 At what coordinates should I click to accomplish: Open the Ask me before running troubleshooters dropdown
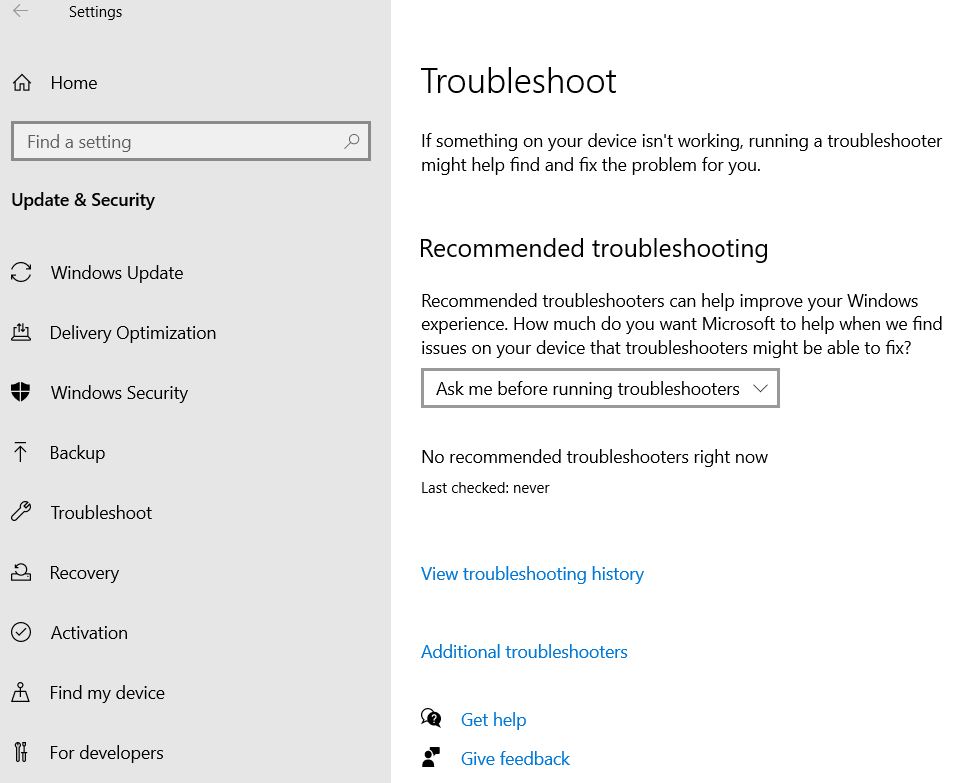tap(600, 388)
